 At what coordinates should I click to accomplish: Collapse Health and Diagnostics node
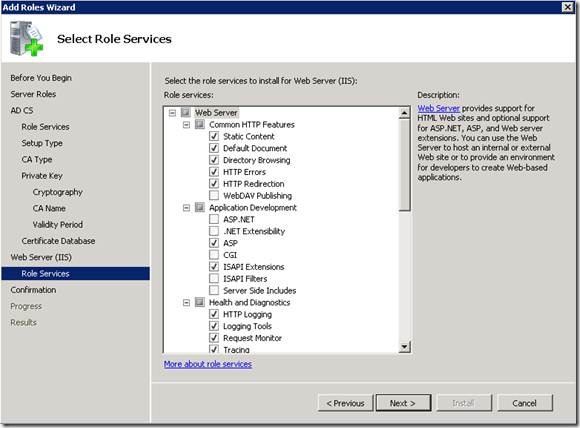(x=186, y=303)
